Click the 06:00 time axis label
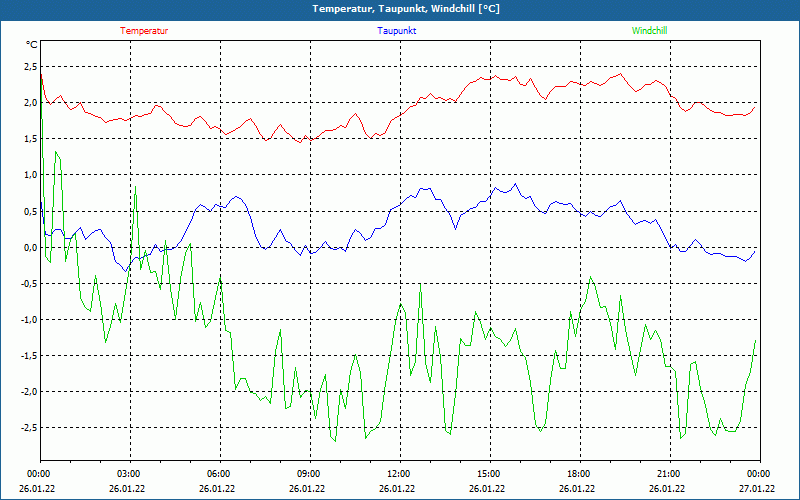Screen dimensions: 800x500 tap(219, 474)
